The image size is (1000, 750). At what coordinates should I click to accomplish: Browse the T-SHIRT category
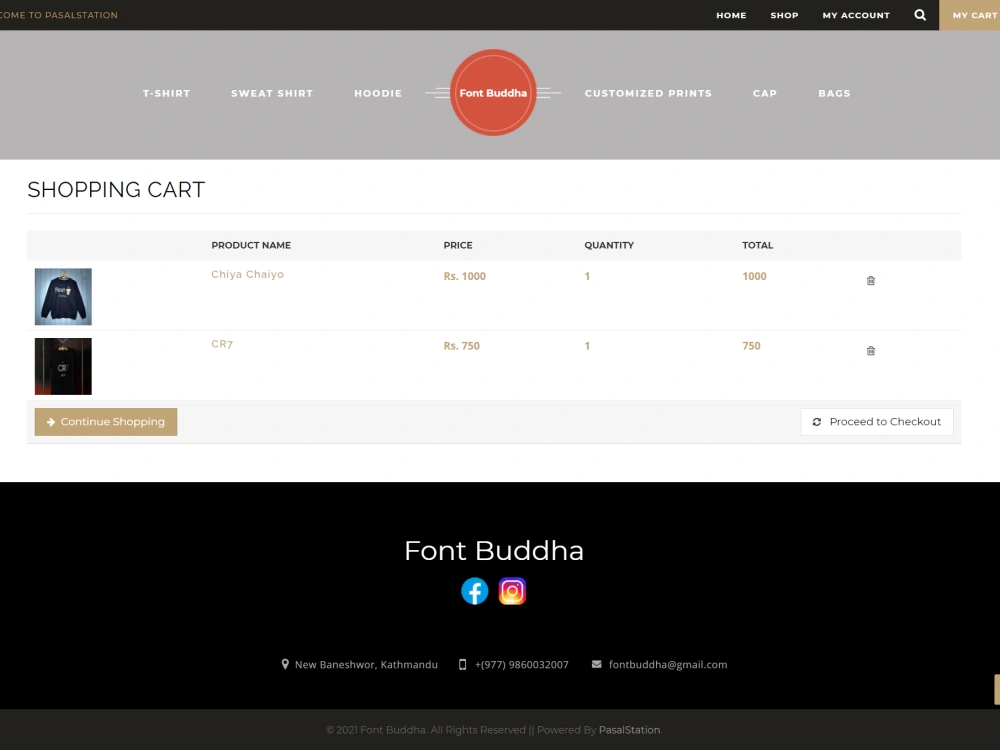(x=166, y=93)
